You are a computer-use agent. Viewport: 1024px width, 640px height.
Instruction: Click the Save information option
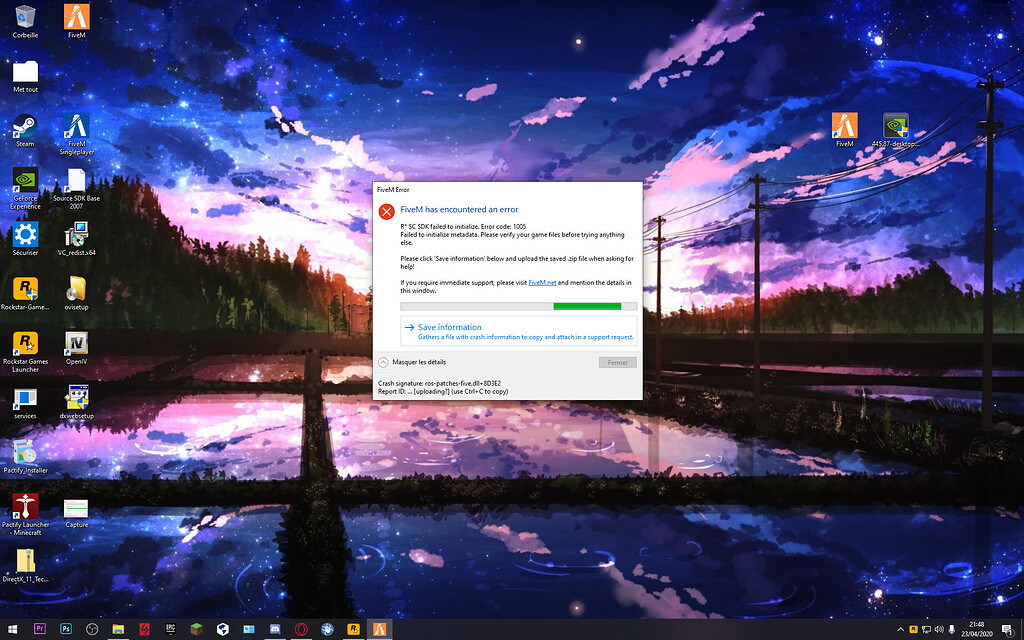(x=450, y=327)
